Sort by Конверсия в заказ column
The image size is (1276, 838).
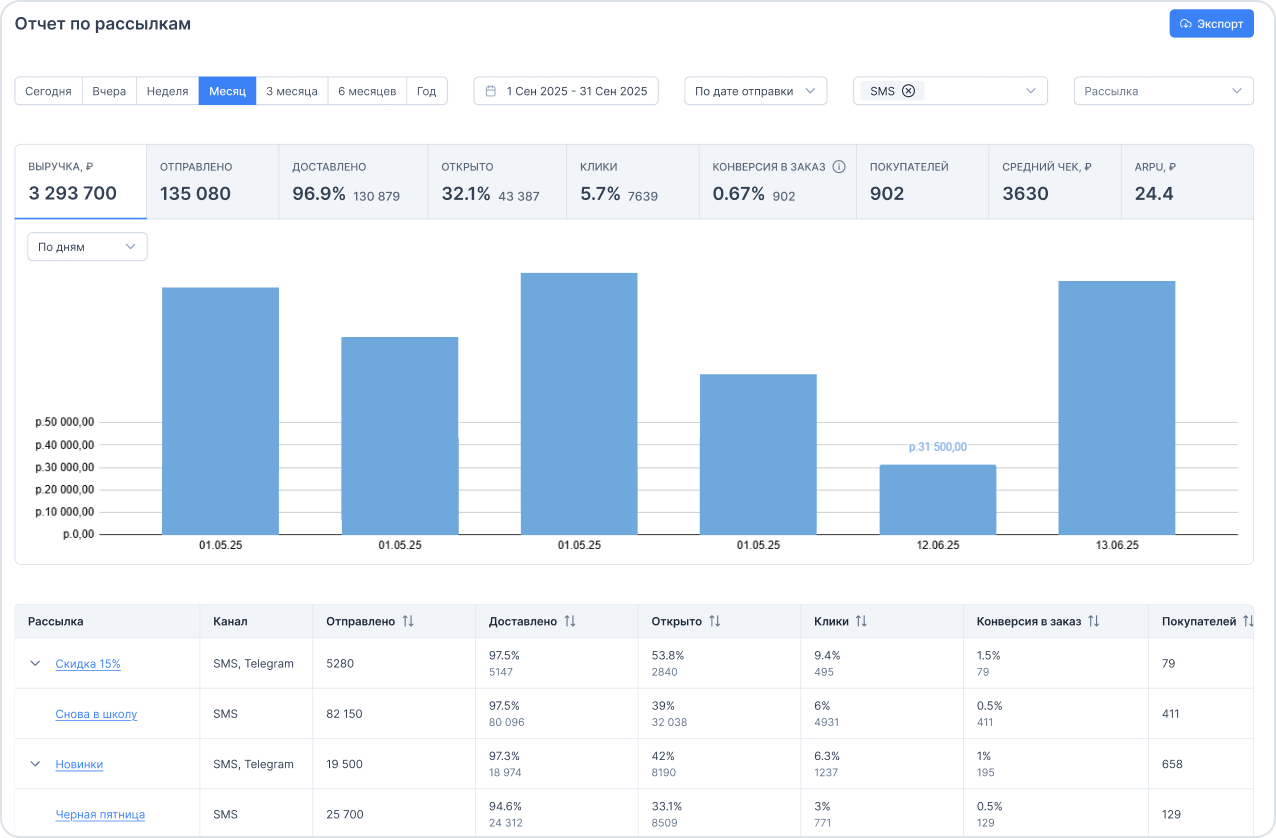coord(1094,621)
